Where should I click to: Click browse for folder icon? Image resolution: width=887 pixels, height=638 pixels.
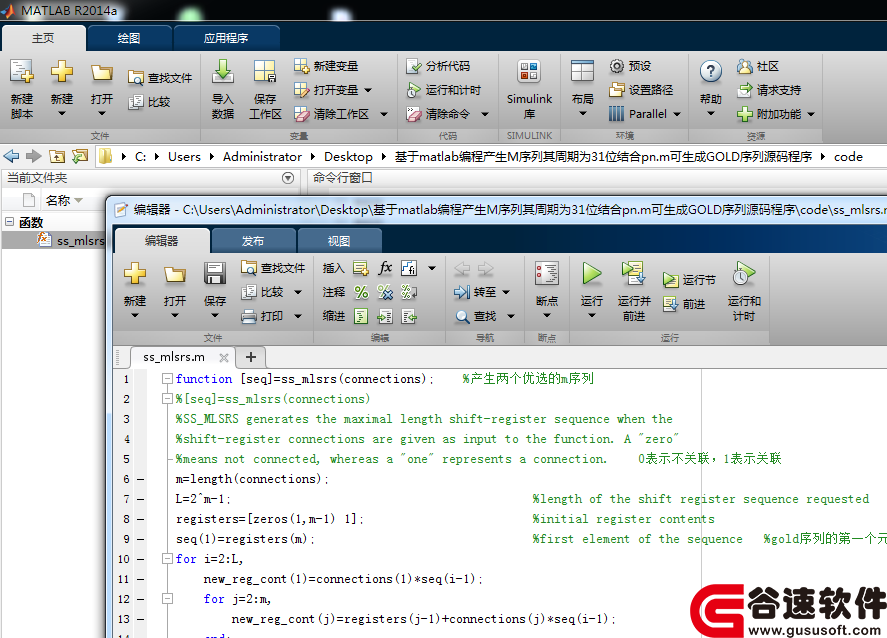(80, 157)
